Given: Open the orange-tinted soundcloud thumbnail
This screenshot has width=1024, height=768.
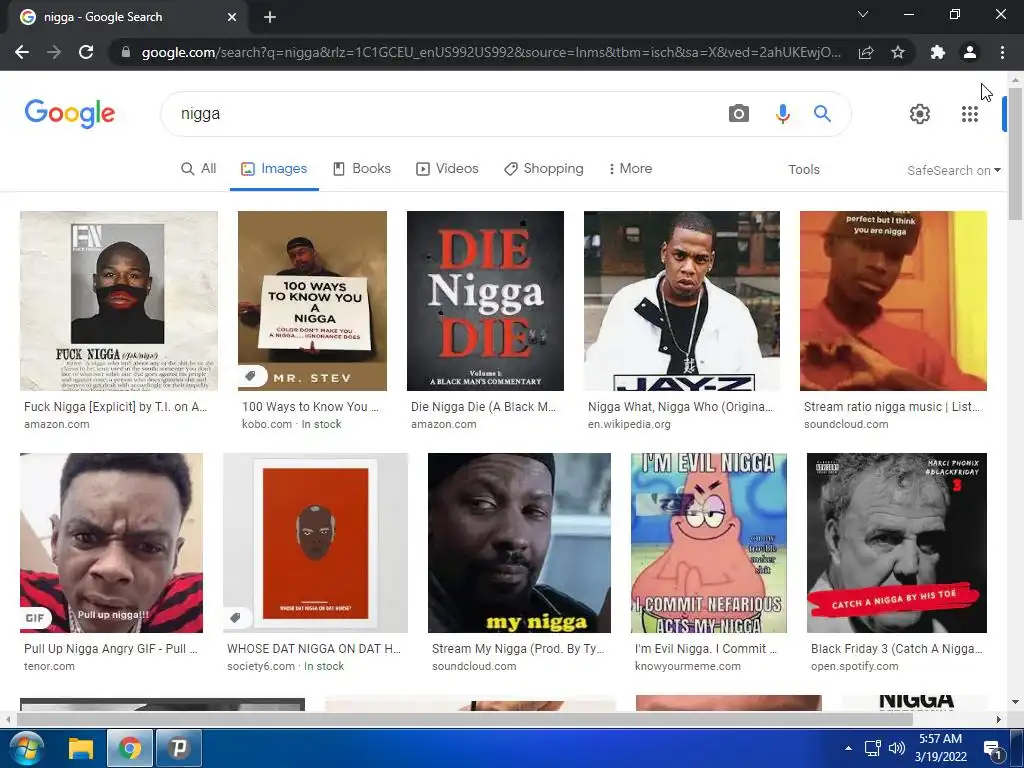Looking at the screenshot, I should point(893,300).
